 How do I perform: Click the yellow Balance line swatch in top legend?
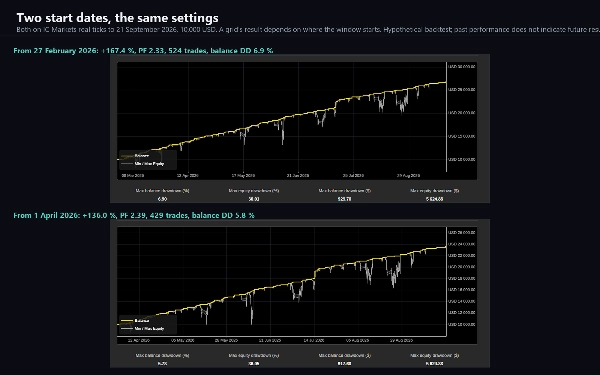point(127,156)
